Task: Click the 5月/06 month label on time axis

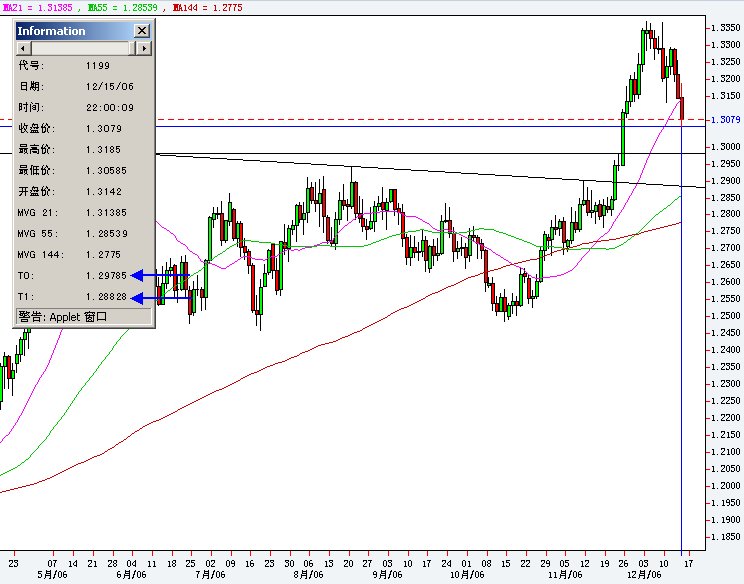Action: point(52,575)
